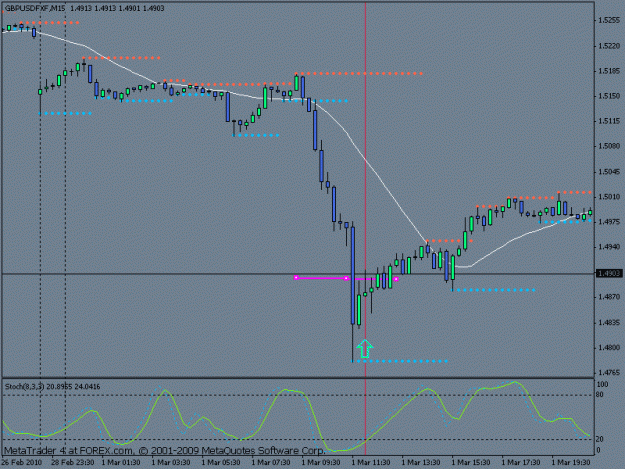Click the stochastic scale value 20
Viewport: 625px width, 469px height.
tap(600, 439)
